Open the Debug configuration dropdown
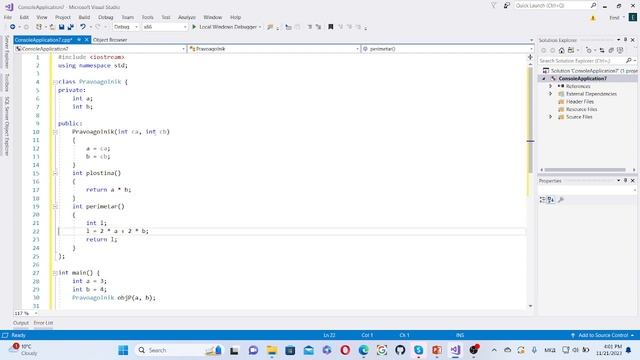640x360 pixels. point(126,27)
